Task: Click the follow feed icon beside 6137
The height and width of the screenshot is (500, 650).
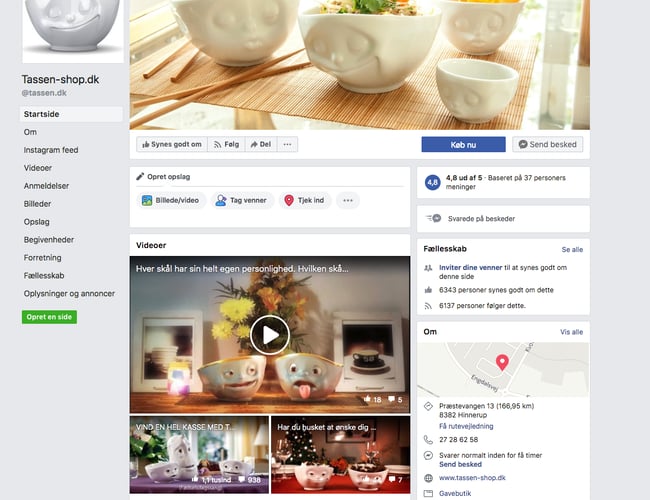Action: click(x=428, y=306)
